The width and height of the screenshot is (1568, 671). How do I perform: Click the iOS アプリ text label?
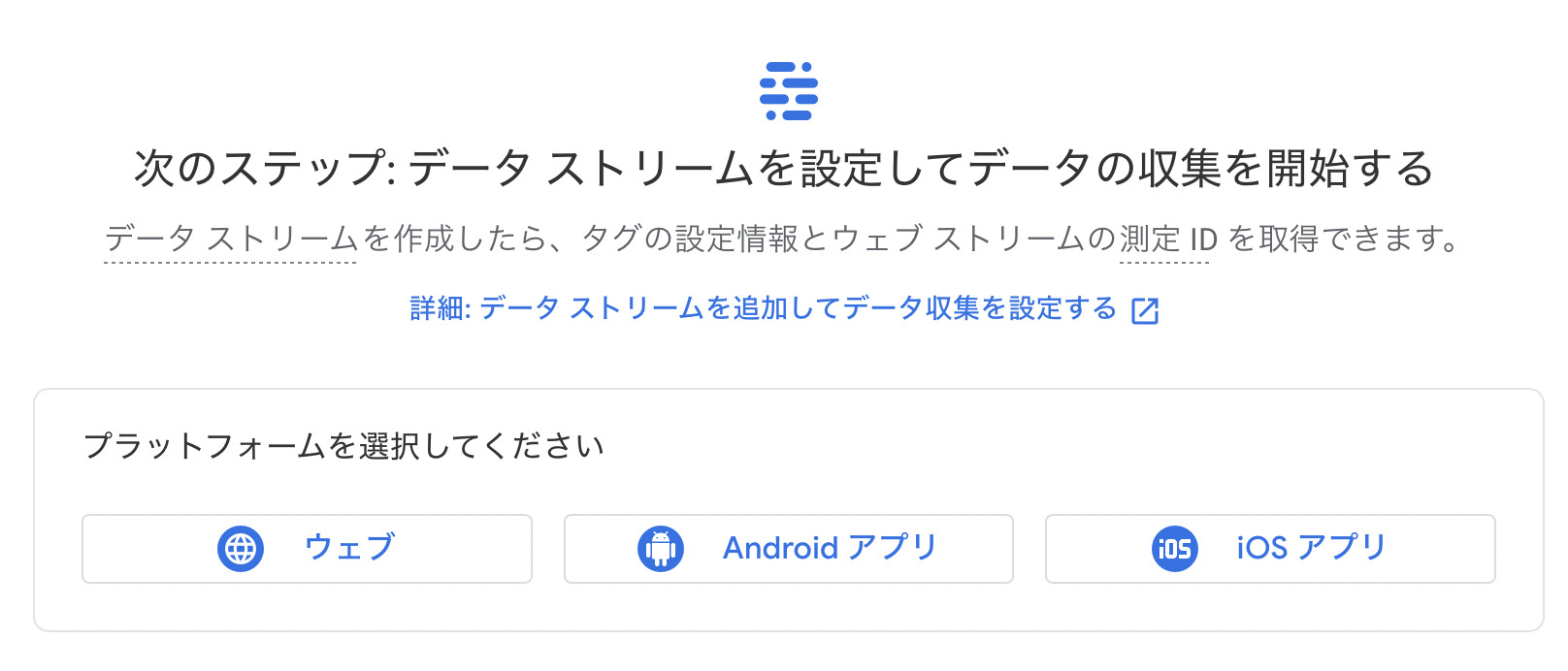click(x=1312, y=548)
